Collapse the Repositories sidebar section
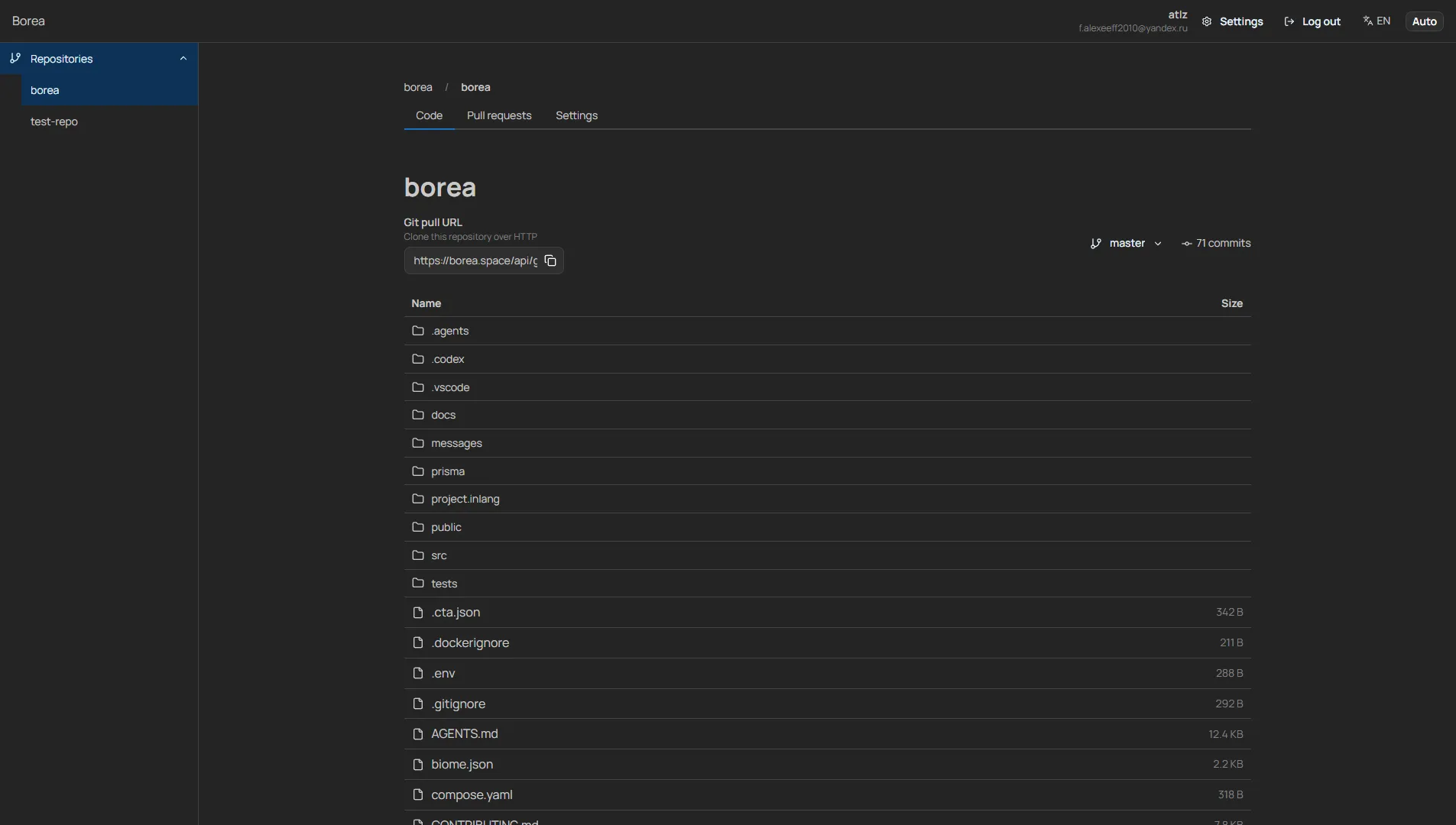 [x=183, y=58]
